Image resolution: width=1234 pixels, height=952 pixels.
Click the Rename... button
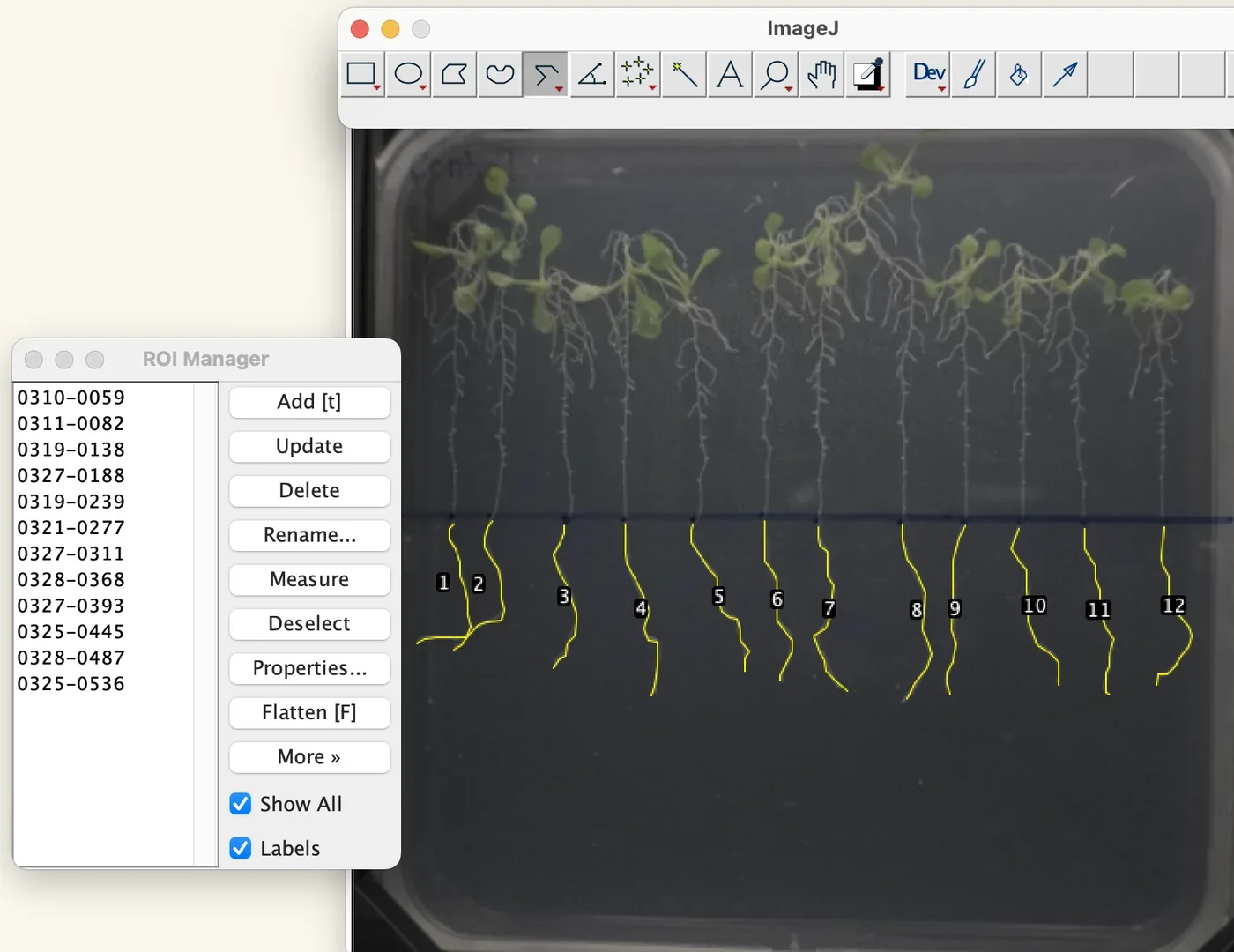click(309, 535)
